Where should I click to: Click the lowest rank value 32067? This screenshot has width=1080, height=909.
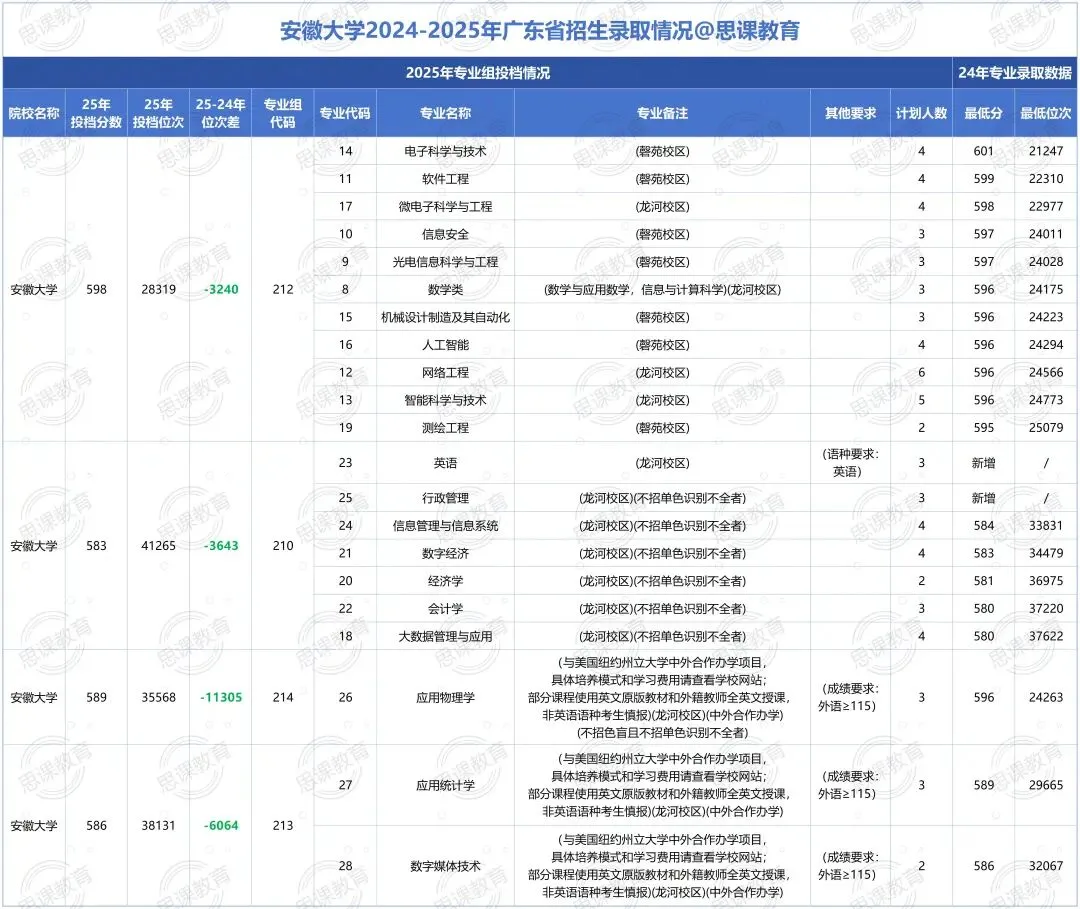pyautogui.click(x=1046, y=866)
